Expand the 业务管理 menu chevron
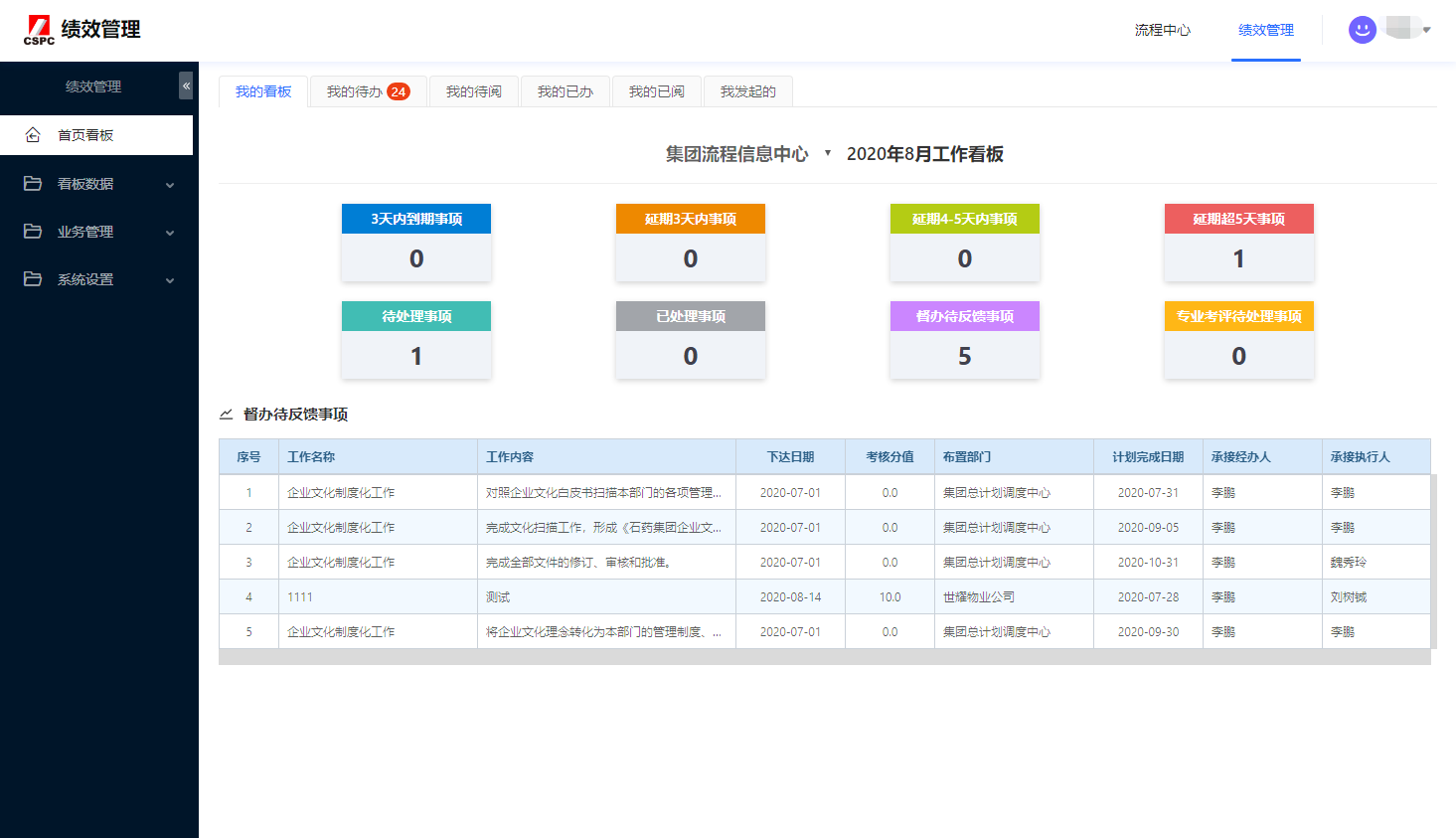 point(170,233)
